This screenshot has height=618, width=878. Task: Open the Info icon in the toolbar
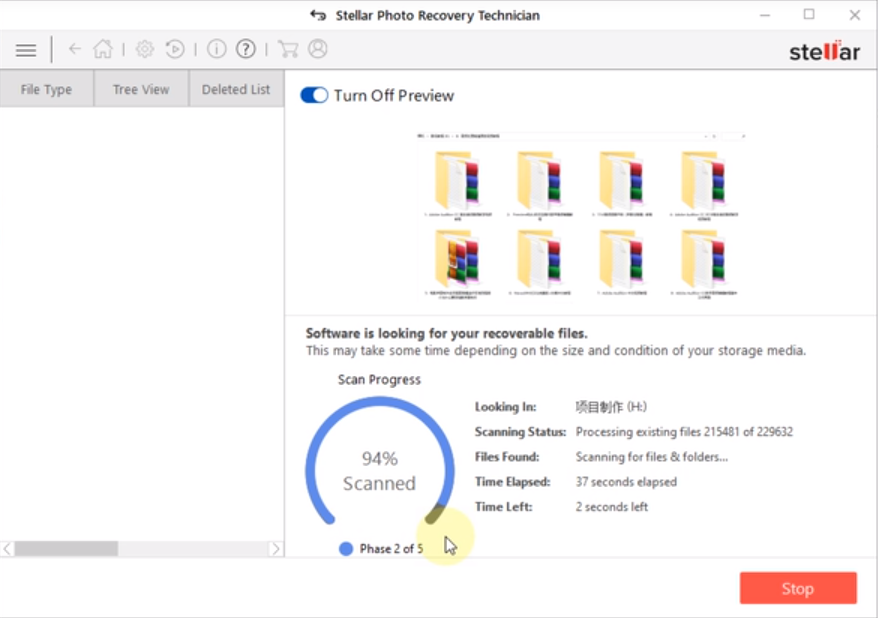(215, 48)
